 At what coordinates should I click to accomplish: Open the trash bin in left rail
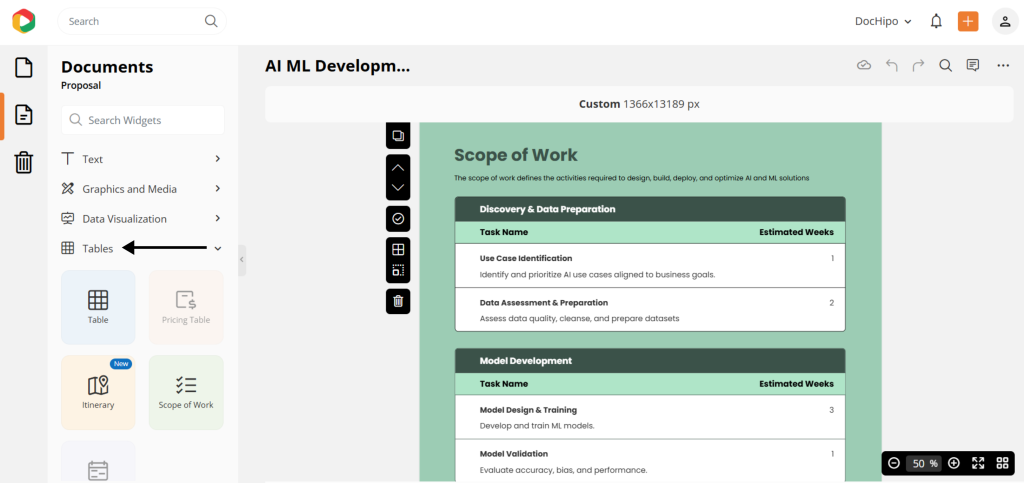[24, 162]
